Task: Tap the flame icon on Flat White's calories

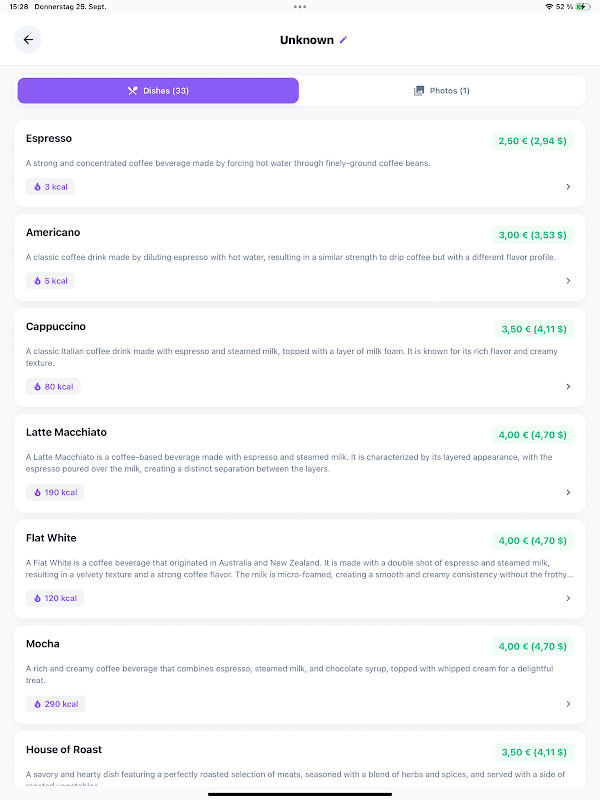Action: [x=38, y=599]
